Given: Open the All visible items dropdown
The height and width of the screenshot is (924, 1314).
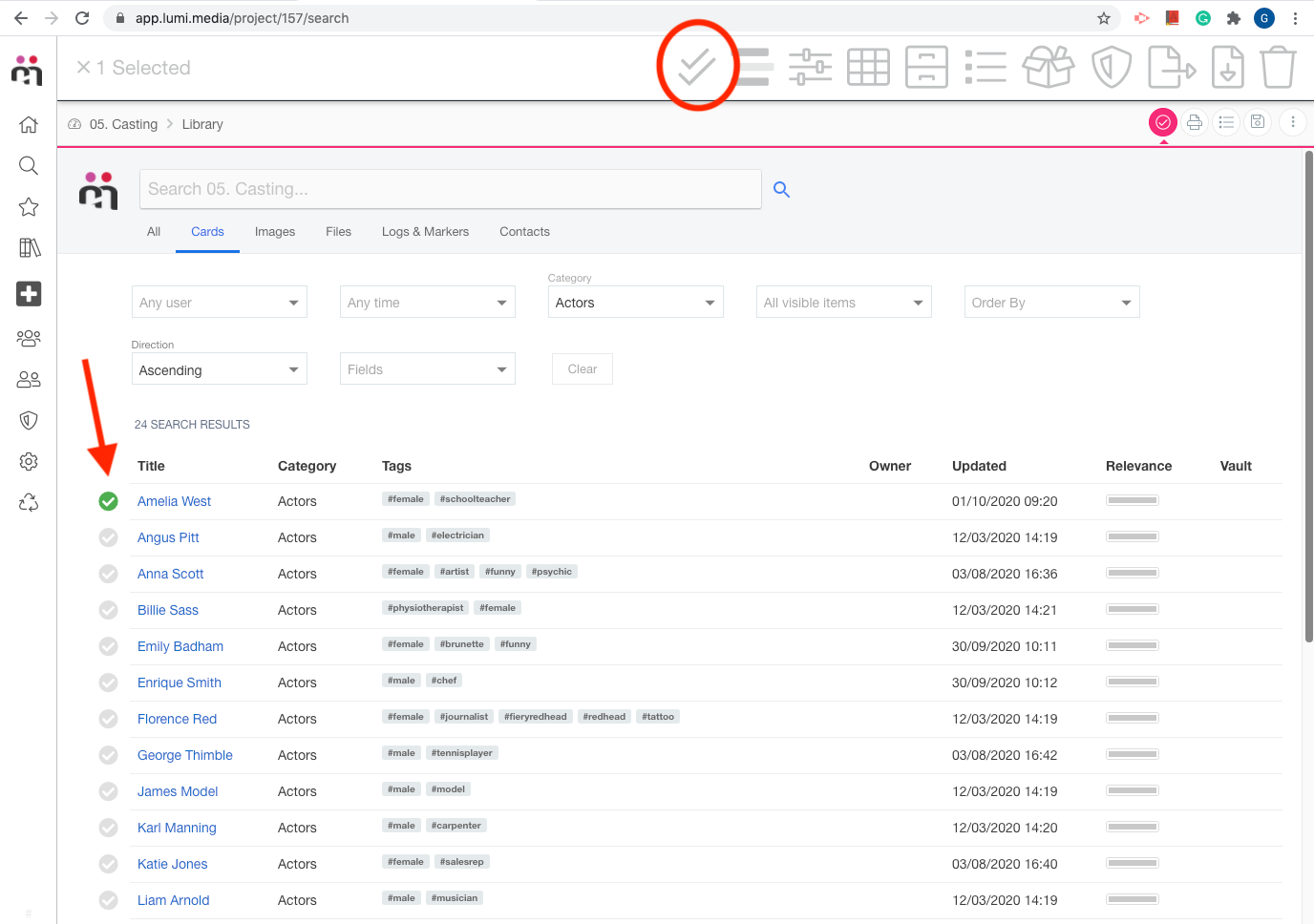Looking at the screenshot, I should 844,303.
